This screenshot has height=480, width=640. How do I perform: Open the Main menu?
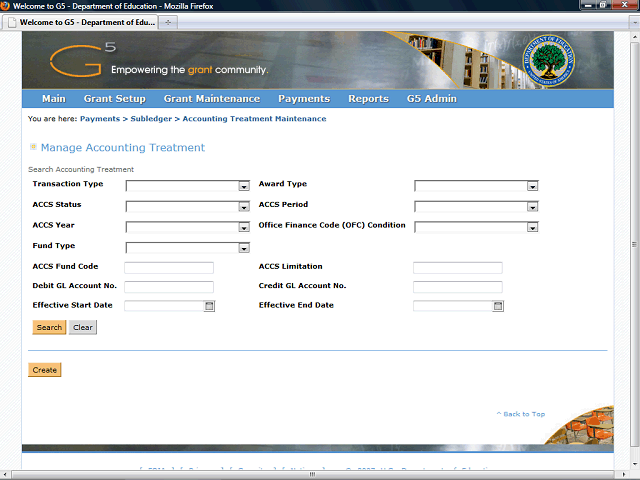click(x=54, y=99)
